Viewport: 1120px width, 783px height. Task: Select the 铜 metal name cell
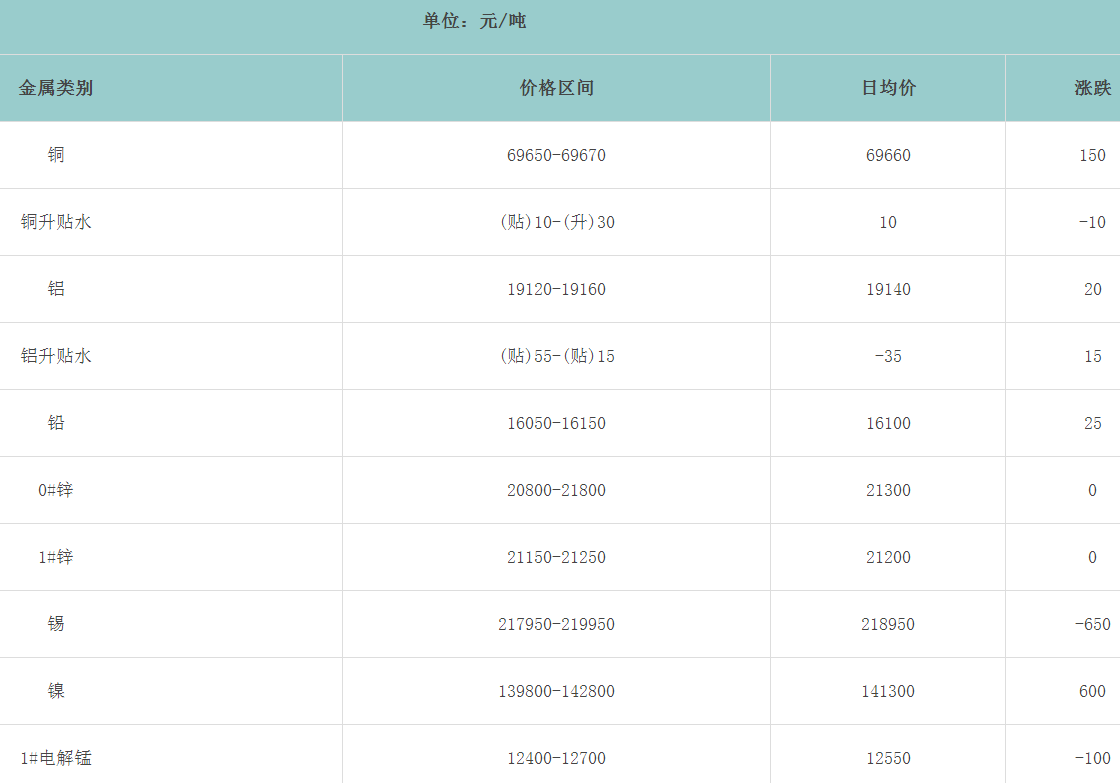(56, 155)
